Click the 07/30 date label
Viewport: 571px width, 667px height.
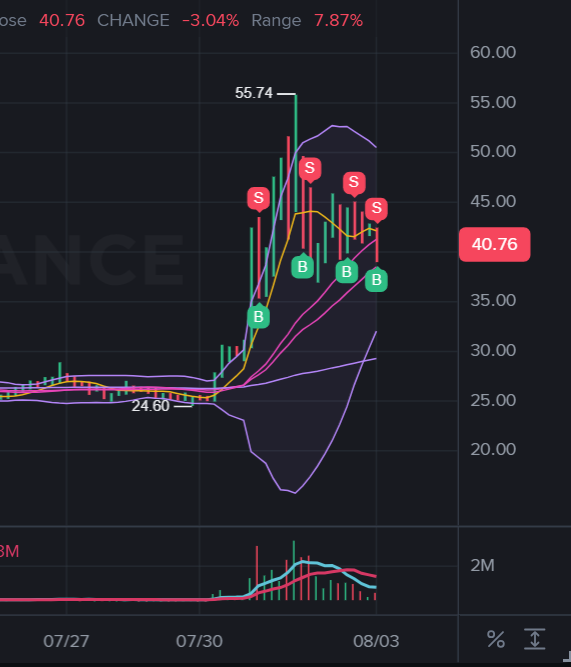pyautogui.click(x=200, y=641)
